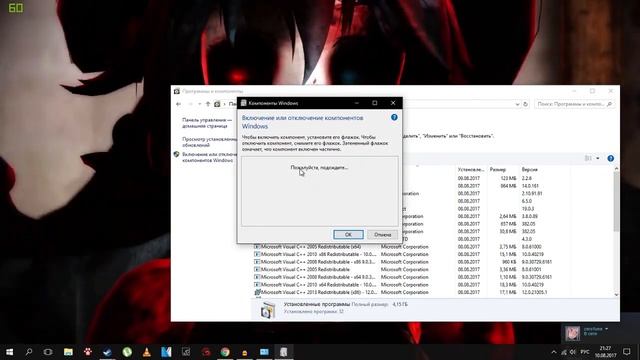Open Steam friend avatar popup
640x360 pixels.
572,333
